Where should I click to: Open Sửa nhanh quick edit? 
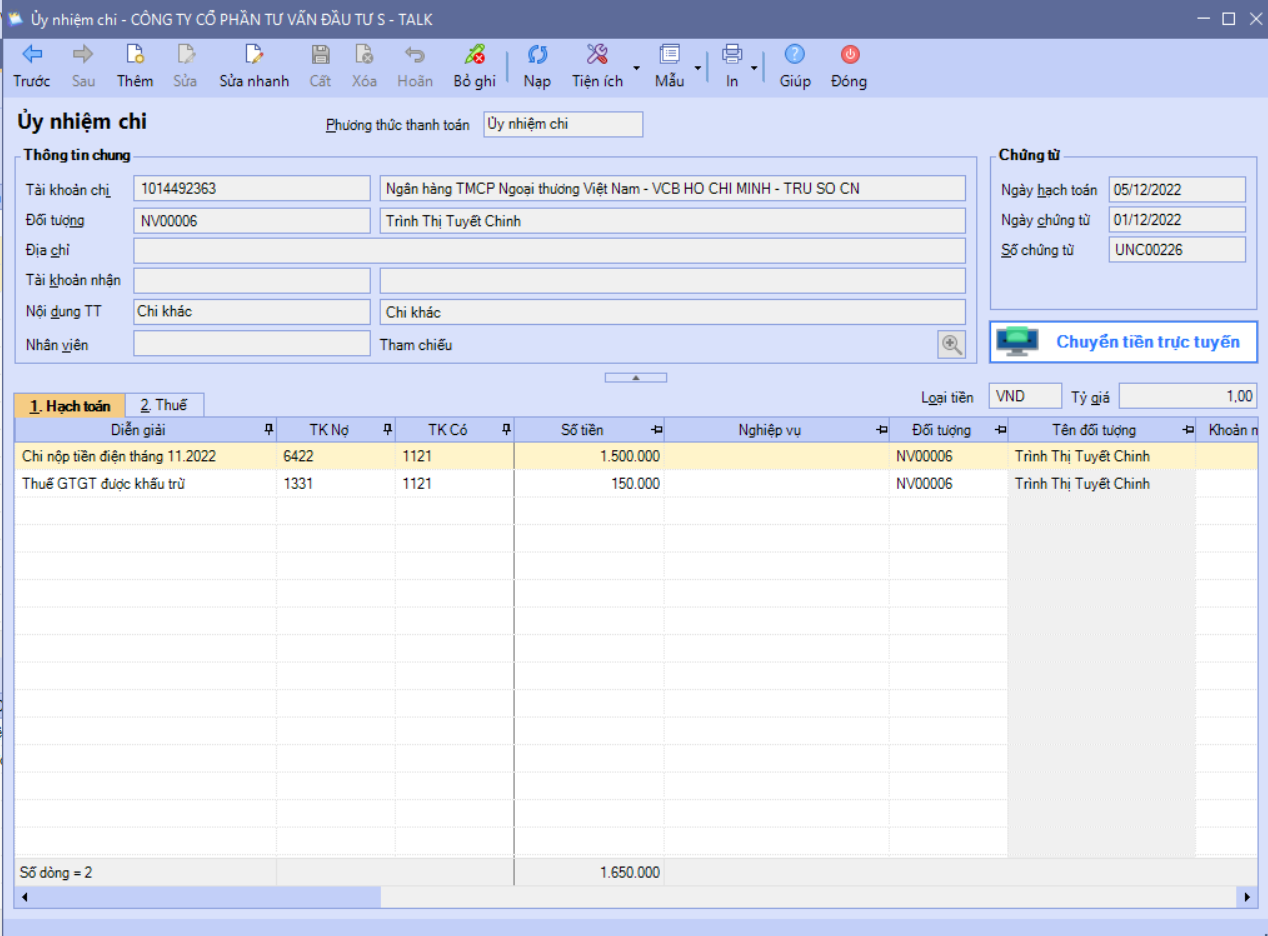pyautogui.click(x=254, y=66)
